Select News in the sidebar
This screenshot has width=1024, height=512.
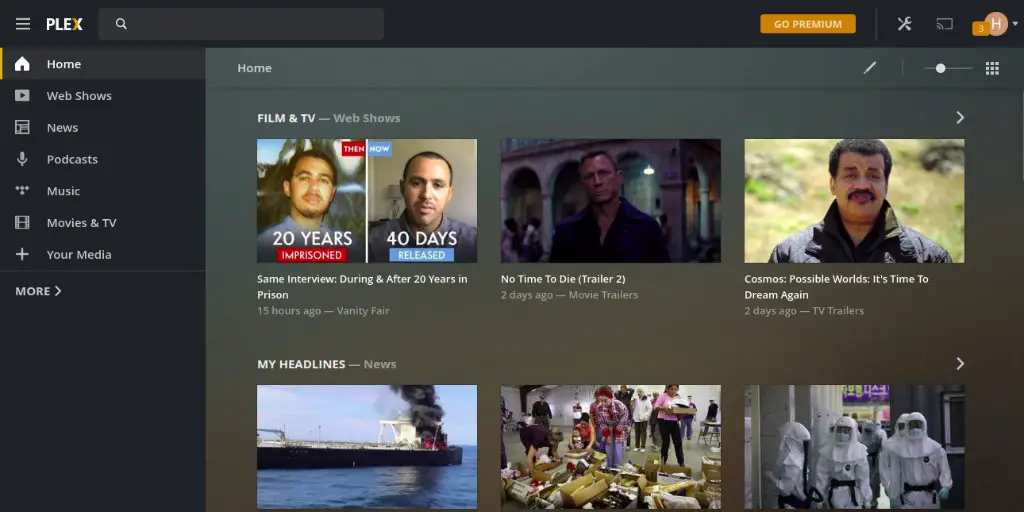103,127
